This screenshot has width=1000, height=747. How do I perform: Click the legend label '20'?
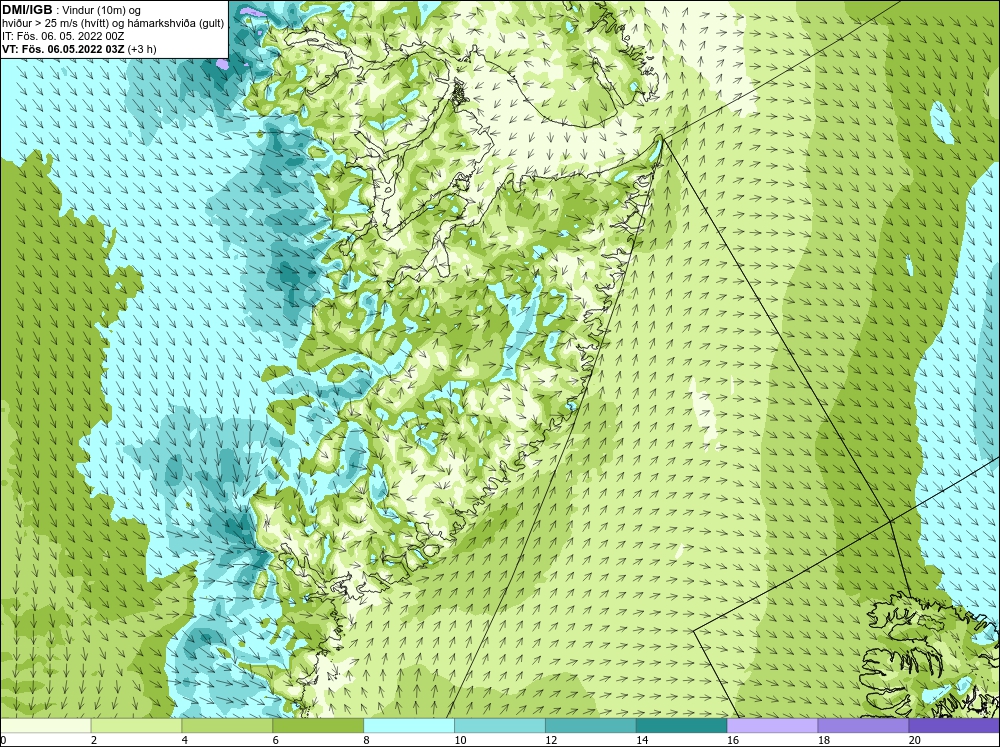click(915, 740)
